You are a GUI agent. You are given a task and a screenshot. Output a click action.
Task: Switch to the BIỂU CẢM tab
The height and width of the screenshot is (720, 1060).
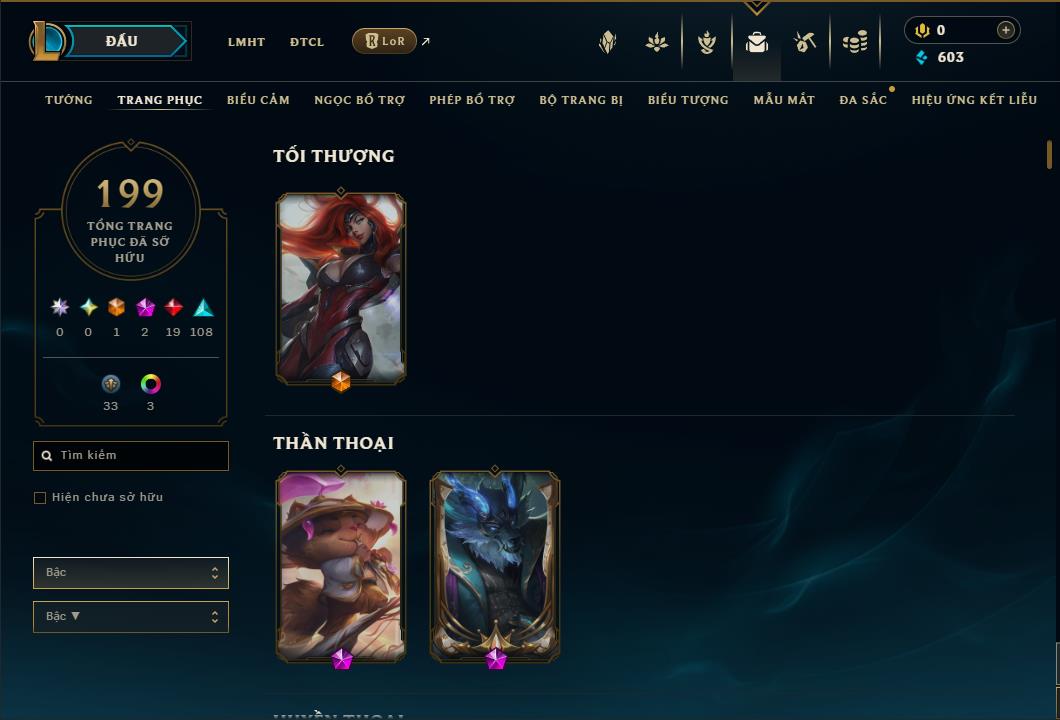258,100
